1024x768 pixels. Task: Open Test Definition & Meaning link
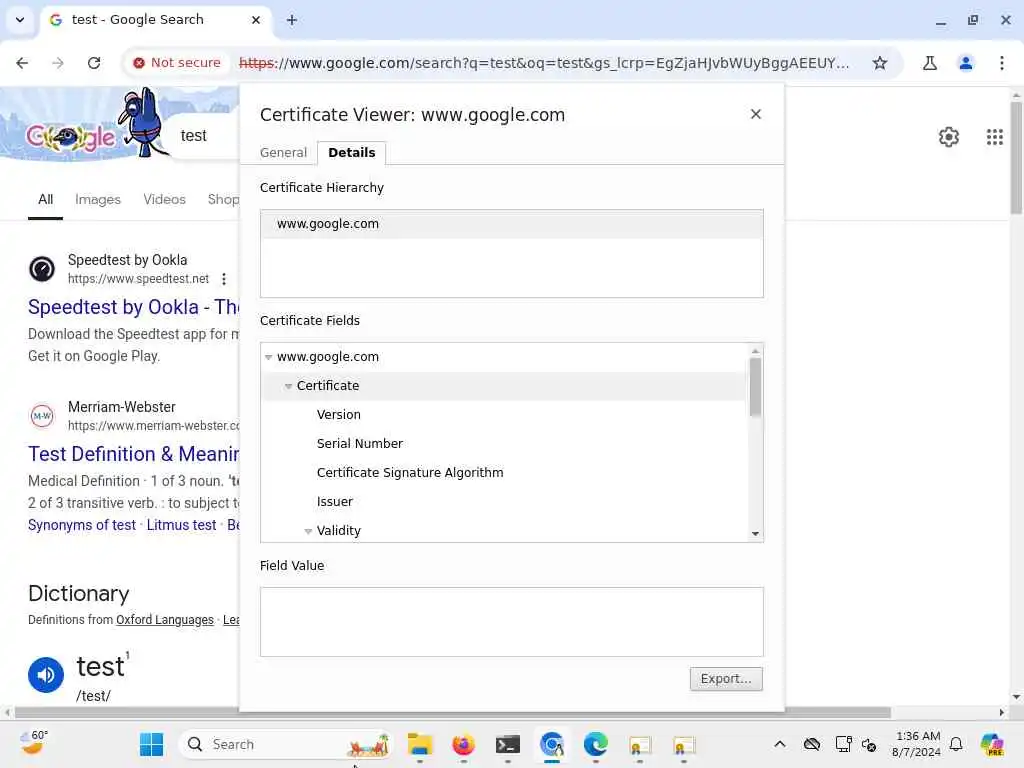coord(133,454)
